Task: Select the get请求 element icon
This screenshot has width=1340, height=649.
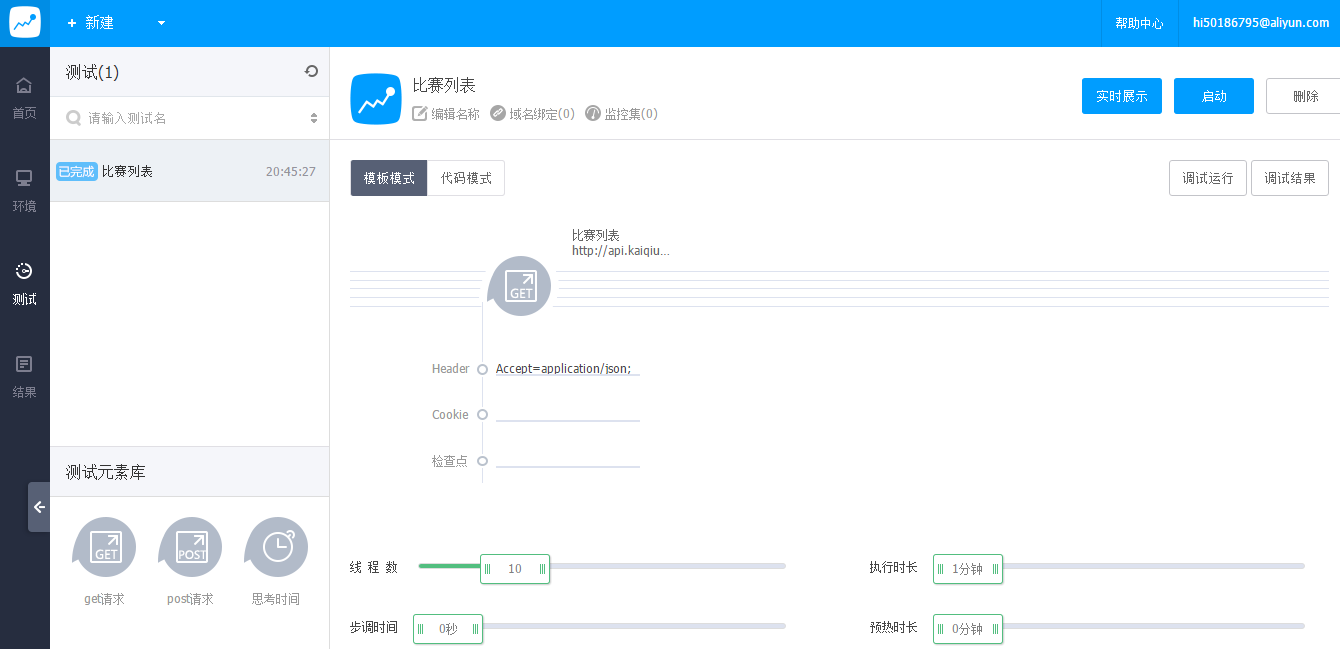Action: click(x=105, y=547)
